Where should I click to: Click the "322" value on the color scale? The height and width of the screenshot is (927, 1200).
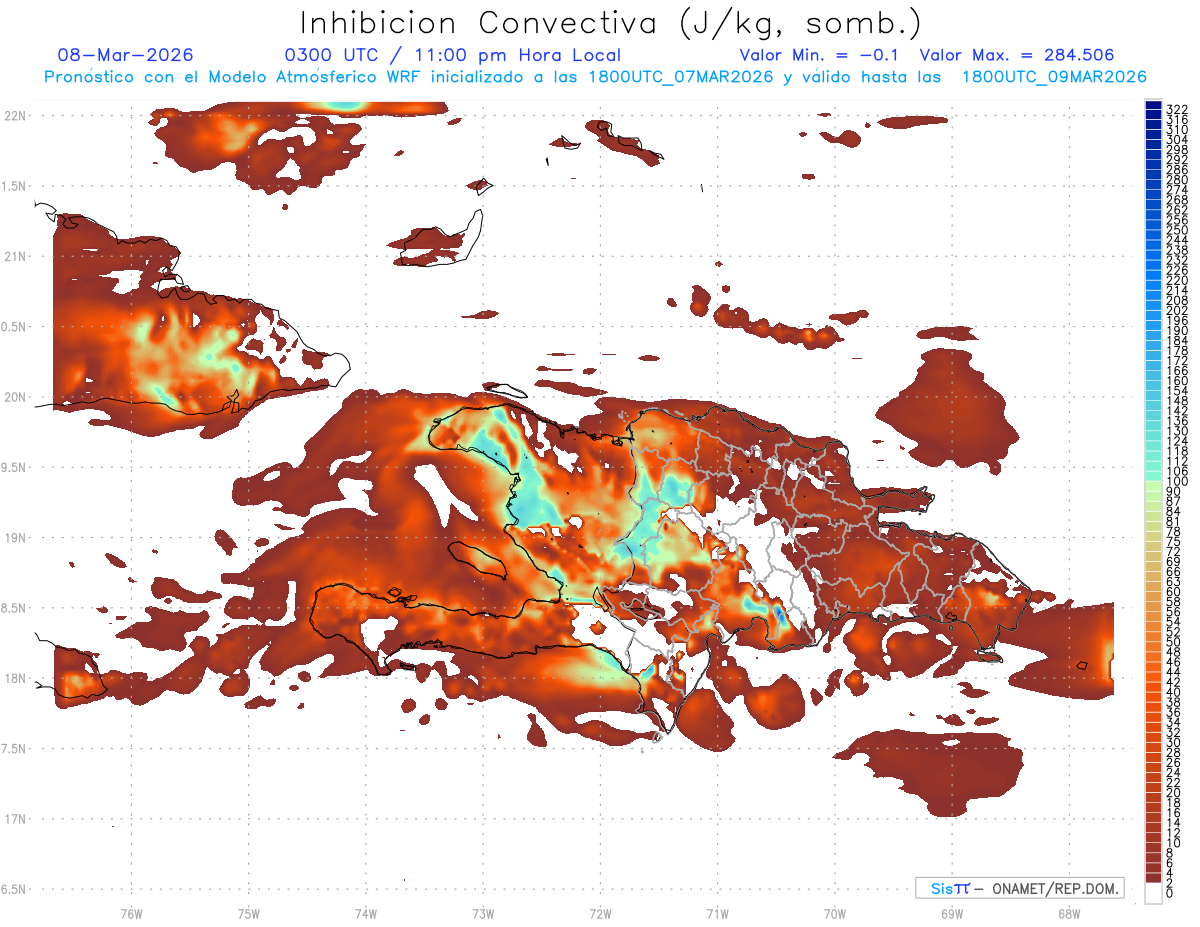click(1176, 108)
